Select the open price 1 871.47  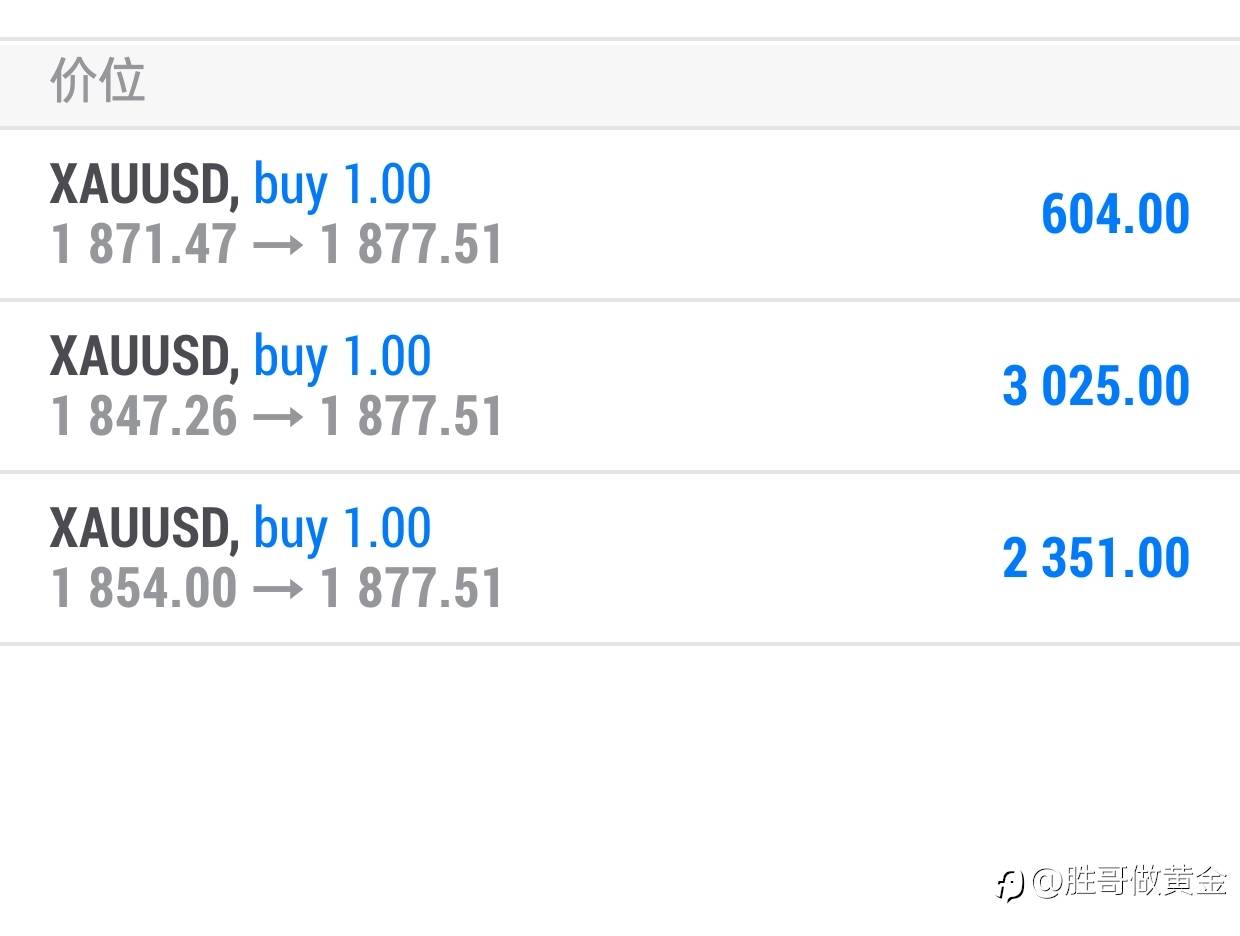pos(144,245)
